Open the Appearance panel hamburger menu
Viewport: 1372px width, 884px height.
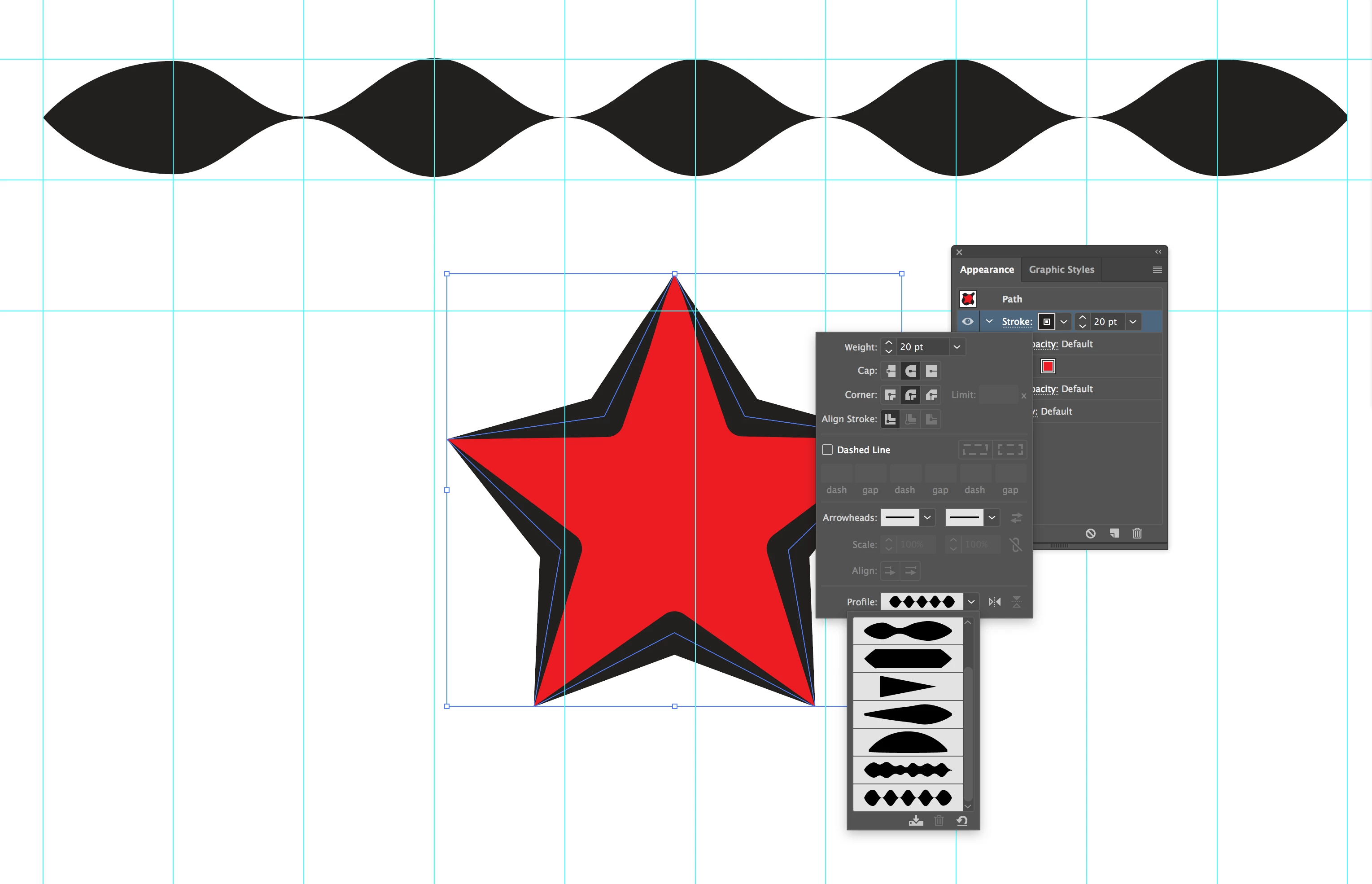[x=1157, y=269]
